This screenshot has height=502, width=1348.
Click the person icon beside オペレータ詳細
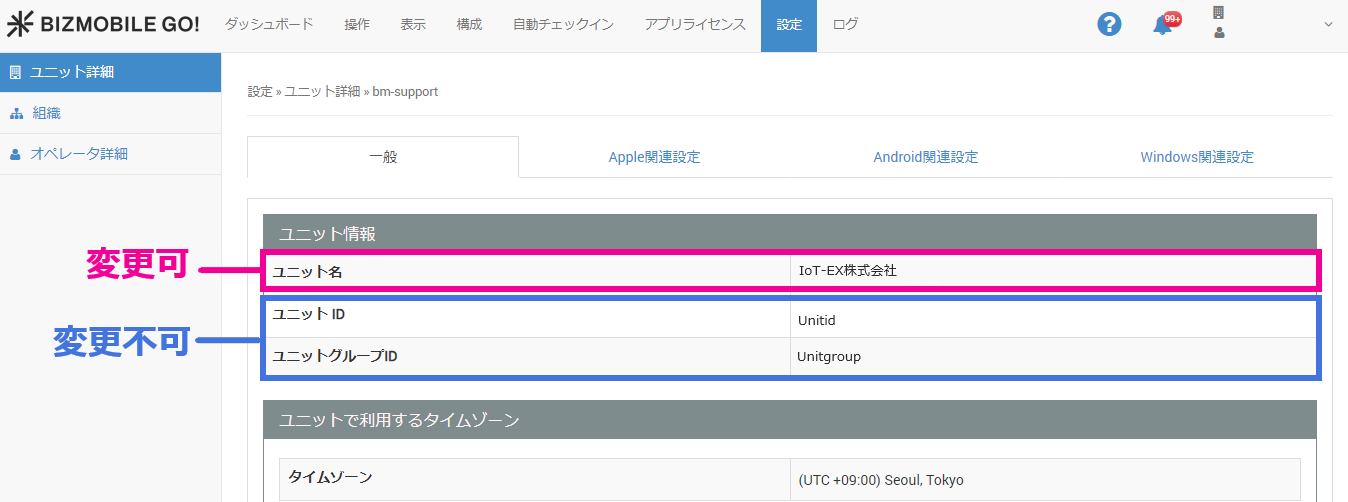click(x=15, y=154)
